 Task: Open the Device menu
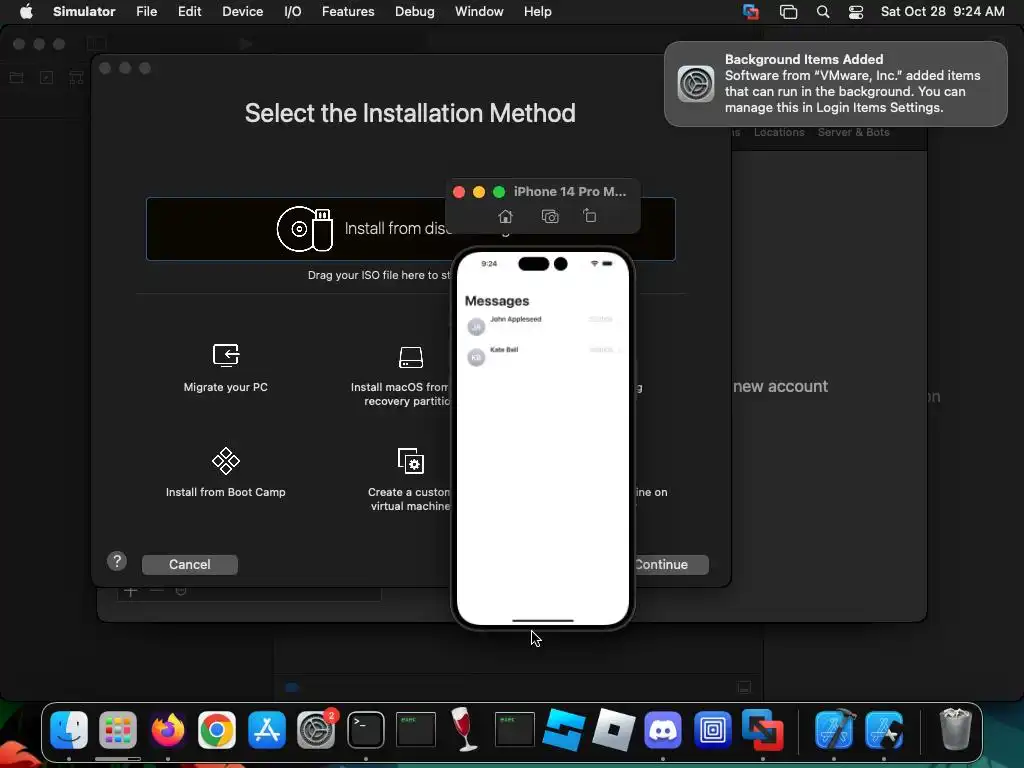[x=242, y=11]
